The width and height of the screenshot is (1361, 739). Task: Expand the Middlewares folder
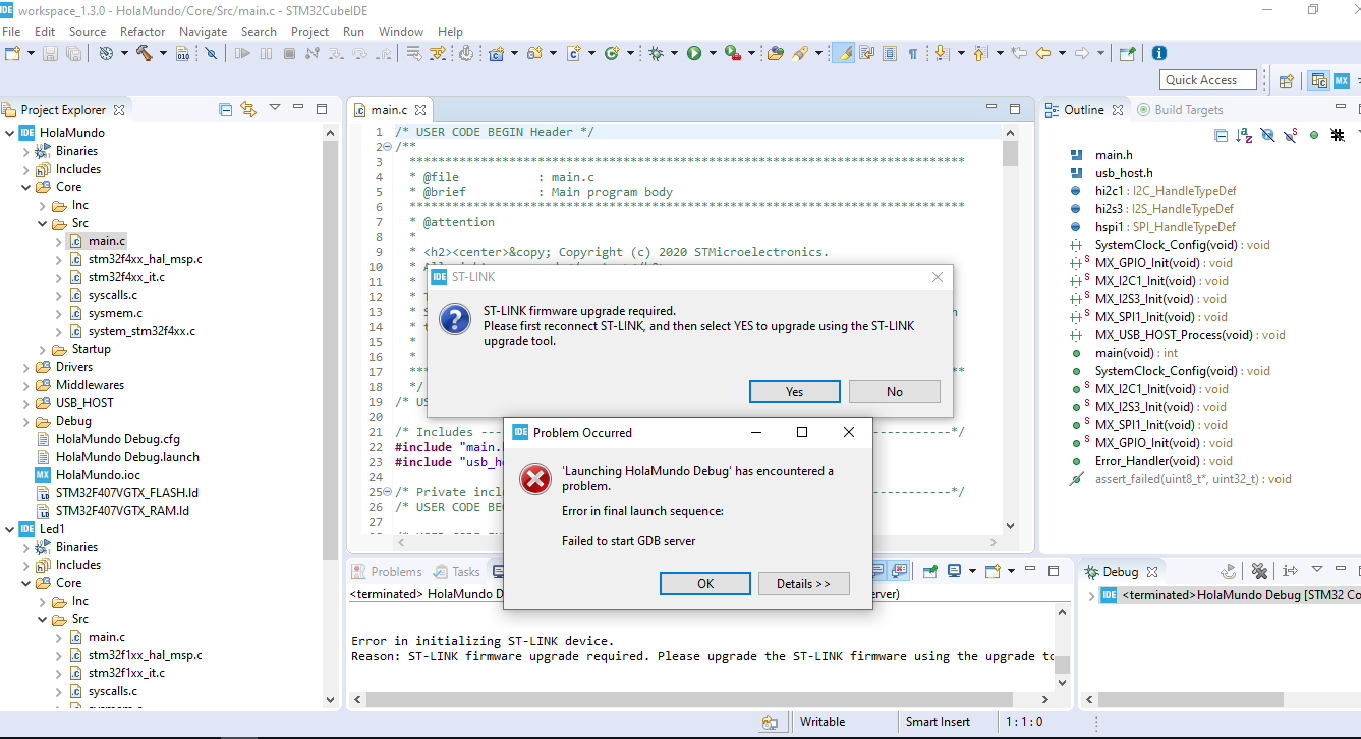pyautogui.click(x=27, y=385)
